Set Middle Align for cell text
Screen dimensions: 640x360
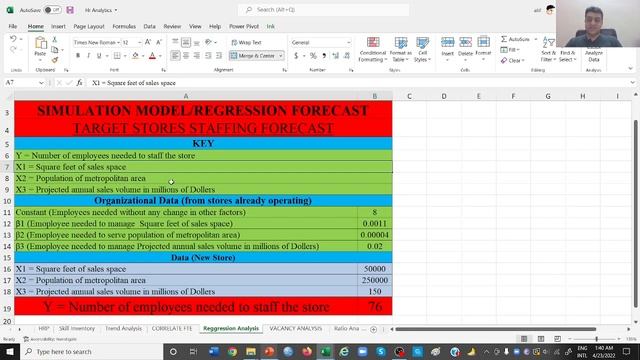point(186,42)
